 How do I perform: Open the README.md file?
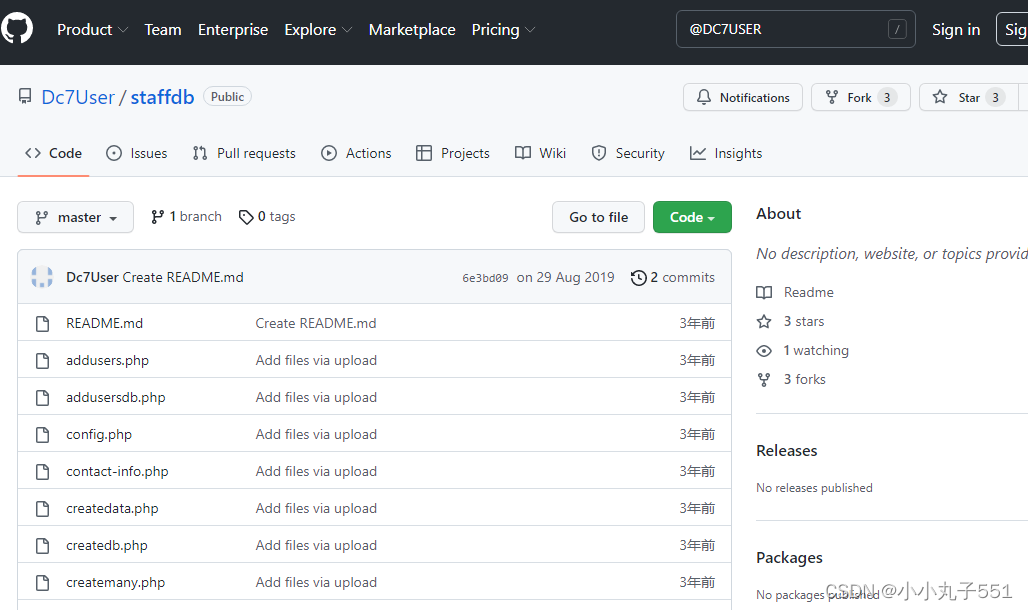(x=104, y=323)
